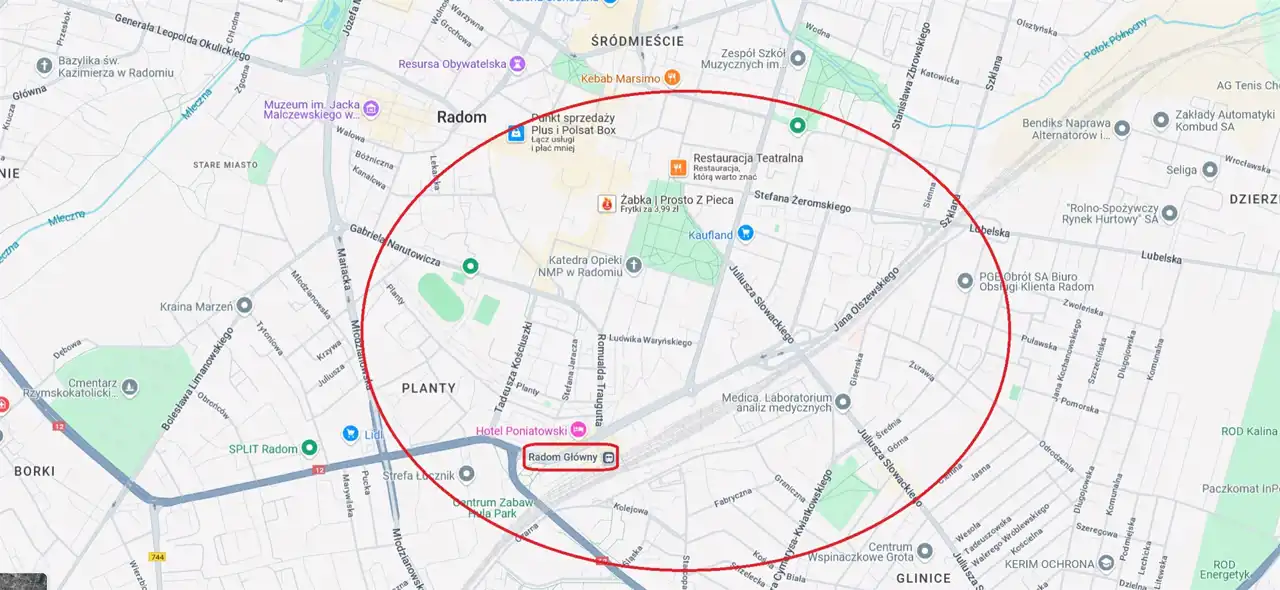The image size is (1280, 590).
Task: Click the Resursa Obywatelska purple marker
Action: click(517, 64)
